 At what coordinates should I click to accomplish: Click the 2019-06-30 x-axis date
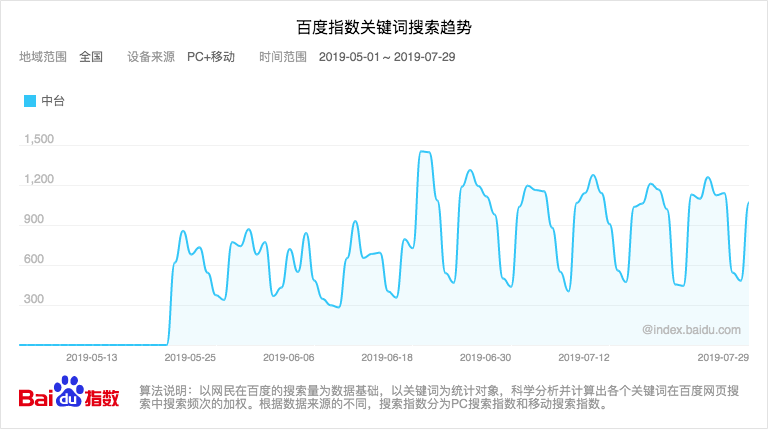pos(485,358)
